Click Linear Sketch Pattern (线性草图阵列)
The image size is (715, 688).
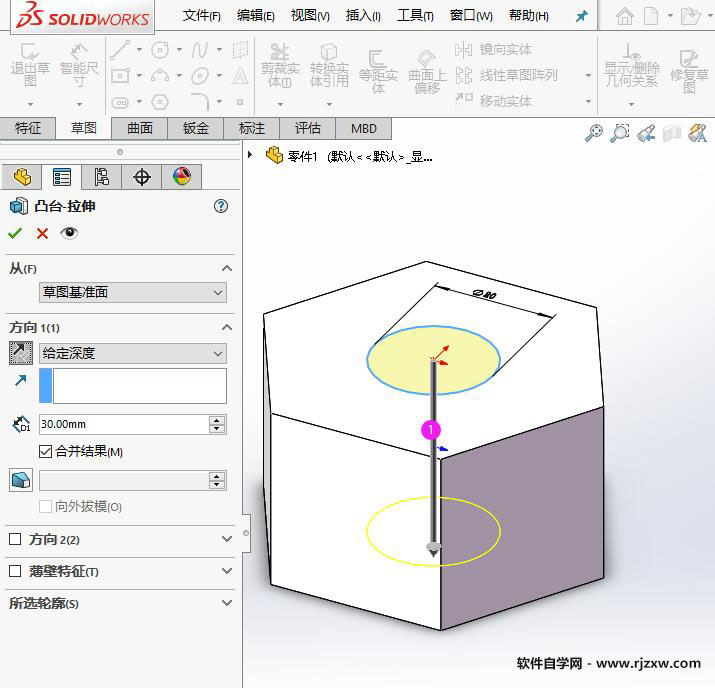pos(506,75)
